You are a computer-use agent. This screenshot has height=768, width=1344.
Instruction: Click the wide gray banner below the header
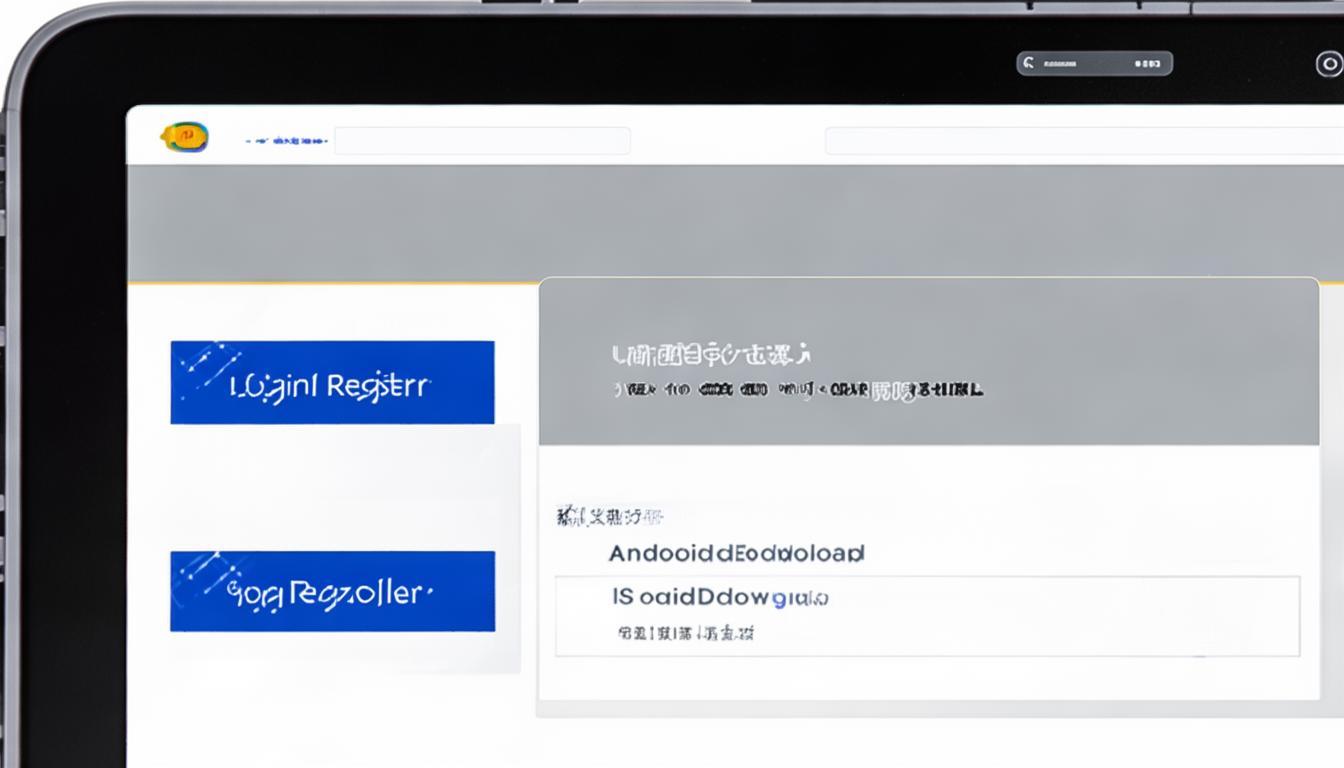735,223
